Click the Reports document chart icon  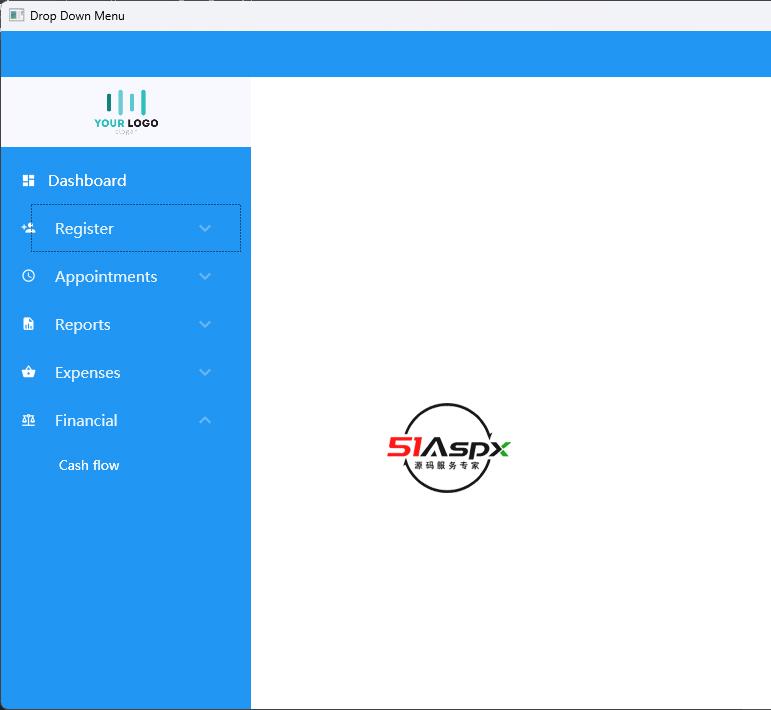pyautogui.click(x=29, y=324)
